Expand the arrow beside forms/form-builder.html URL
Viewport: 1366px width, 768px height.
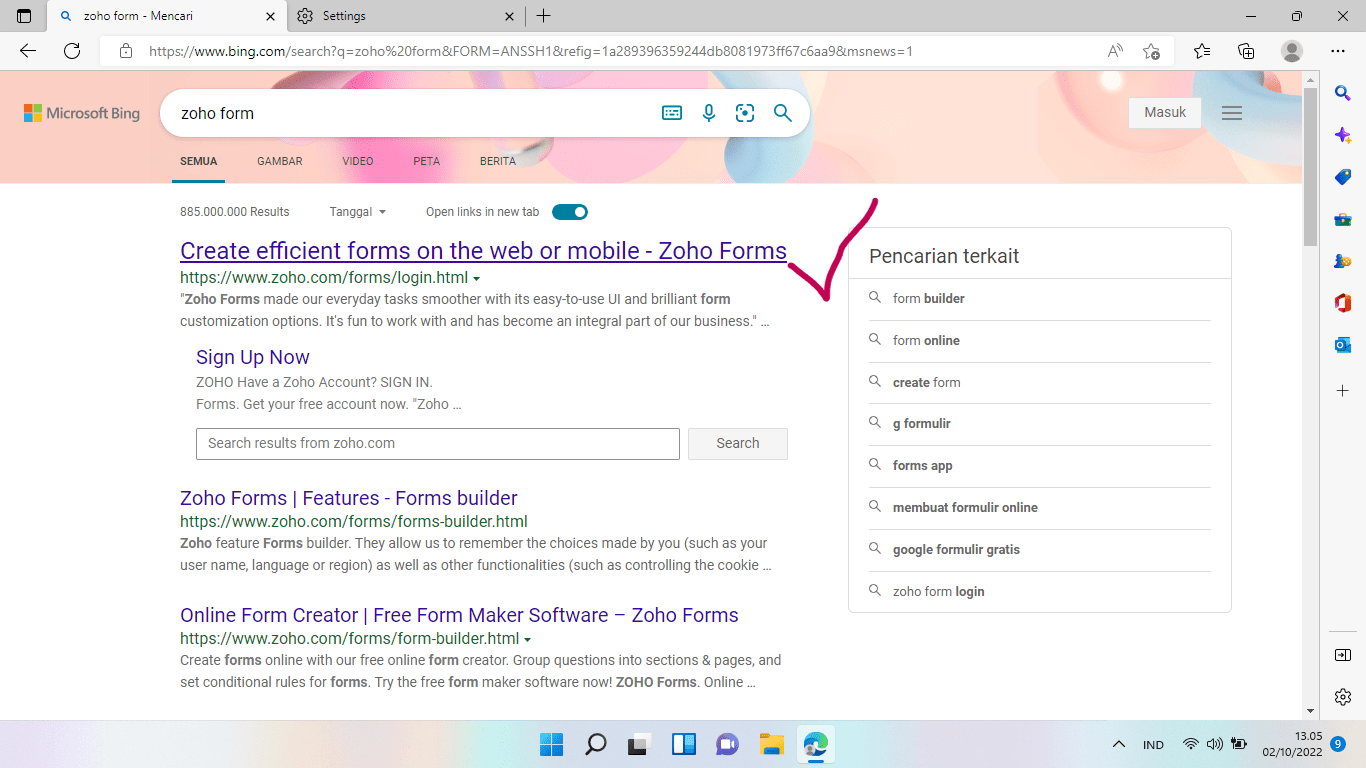coord(527,640)
